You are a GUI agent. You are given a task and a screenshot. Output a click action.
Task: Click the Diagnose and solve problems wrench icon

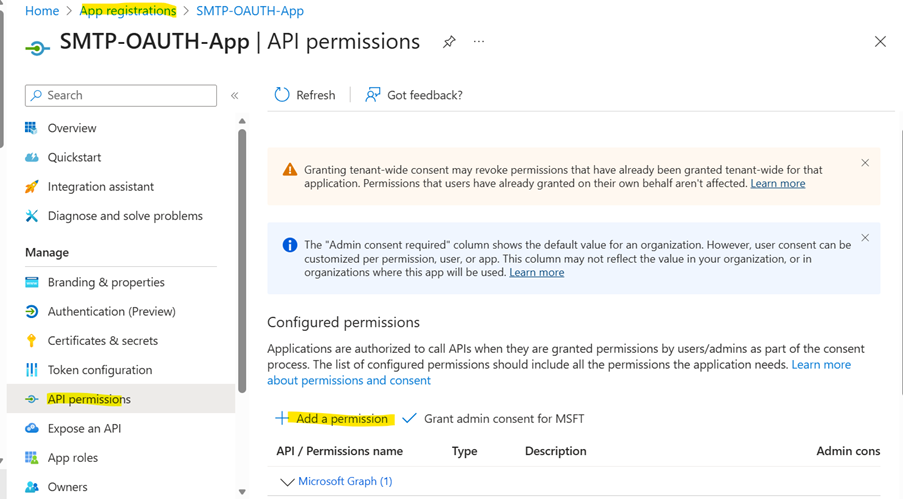coord(32,216)
